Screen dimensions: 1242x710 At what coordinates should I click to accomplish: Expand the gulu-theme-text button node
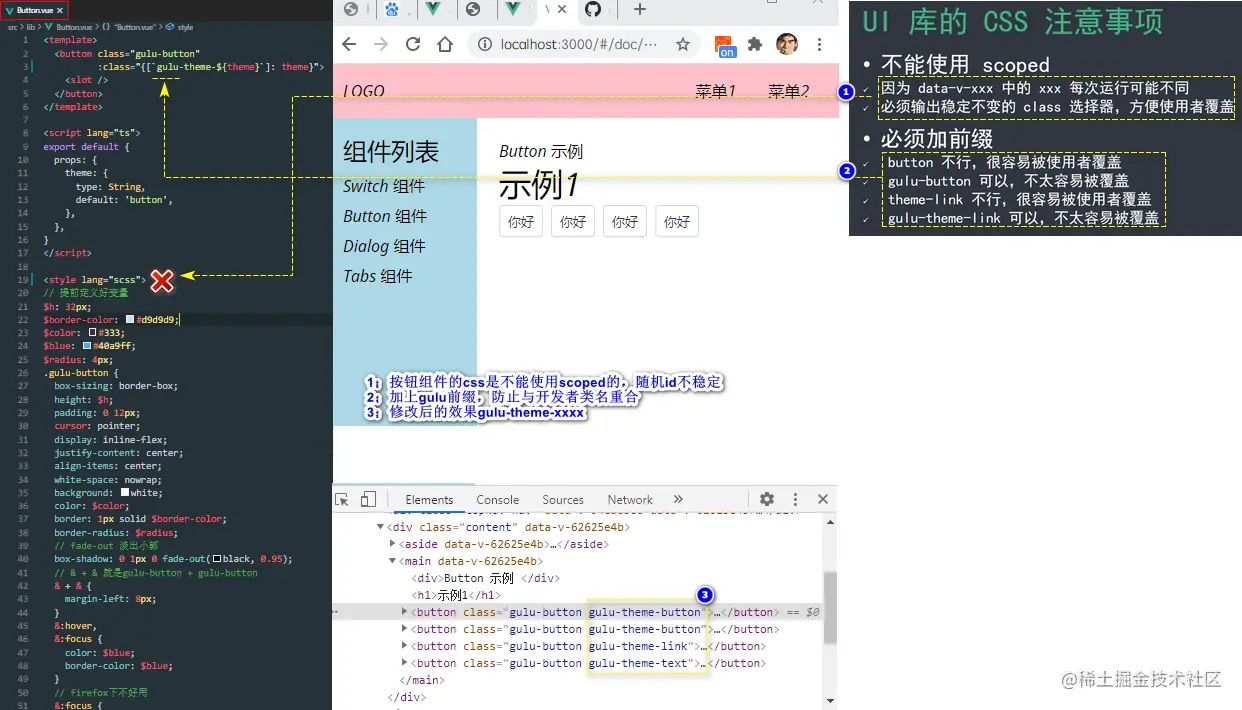pos(404,663)
